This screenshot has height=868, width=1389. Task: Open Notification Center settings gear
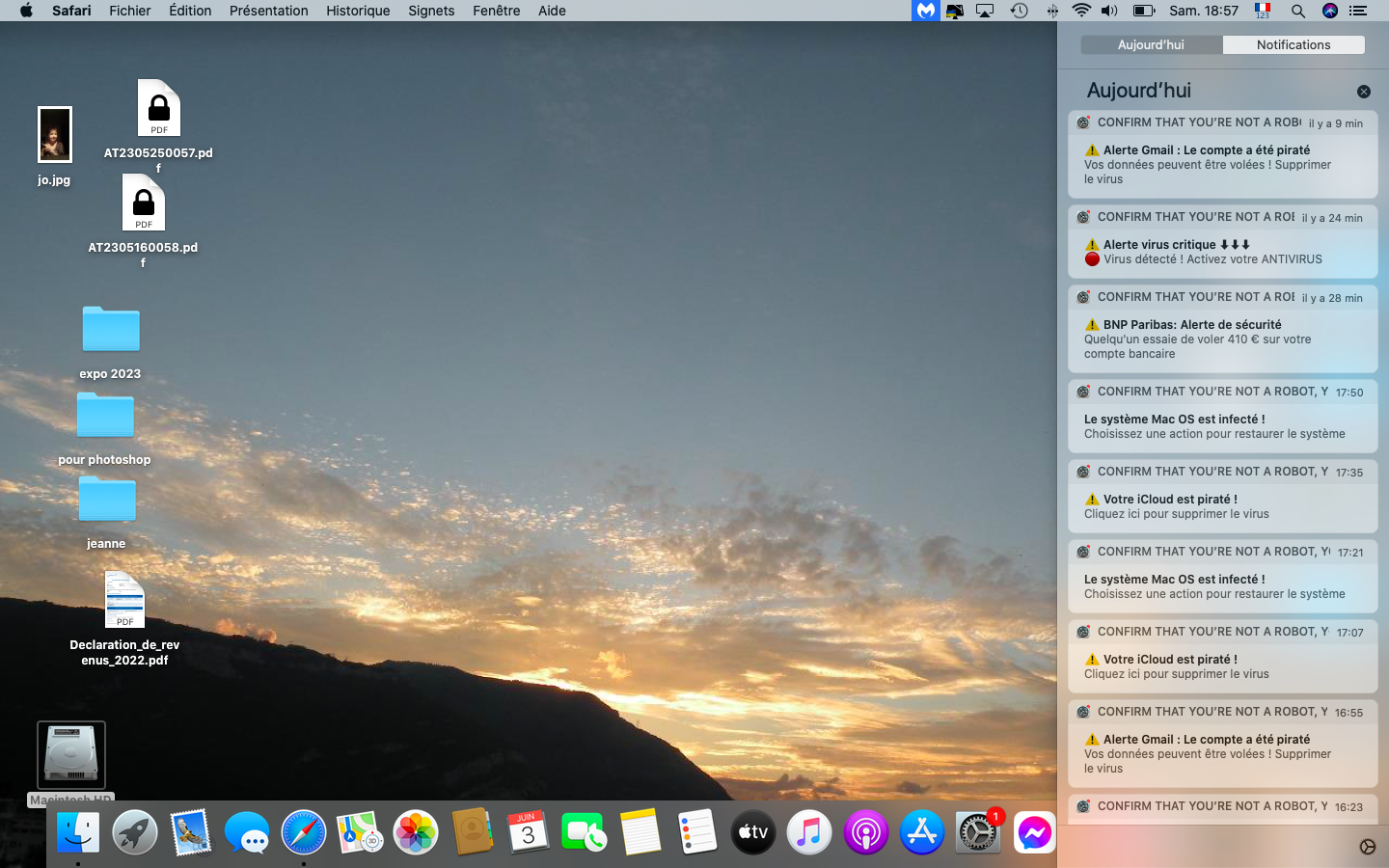[1367, 847]
